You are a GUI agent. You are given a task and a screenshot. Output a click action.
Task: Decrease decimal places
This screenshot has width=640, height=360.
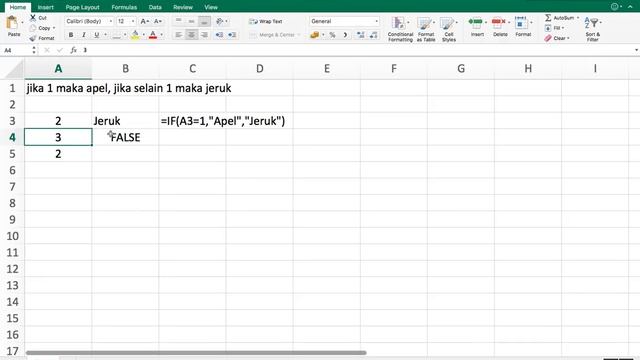[374, 35]
